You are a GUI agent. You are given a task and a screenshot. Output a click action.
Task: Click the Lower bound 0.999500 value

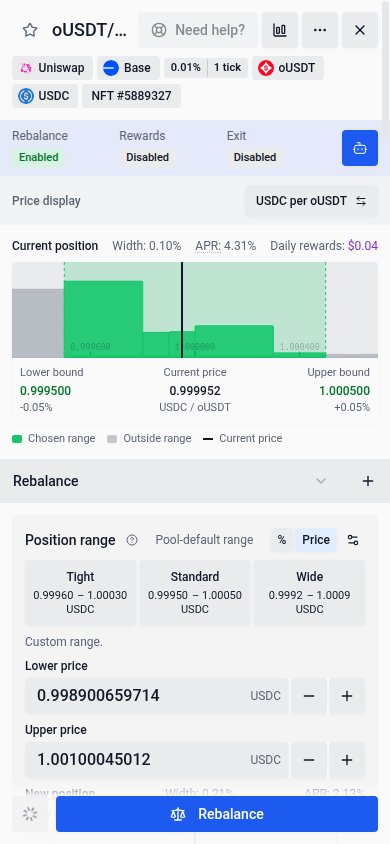tap(45, 391)
